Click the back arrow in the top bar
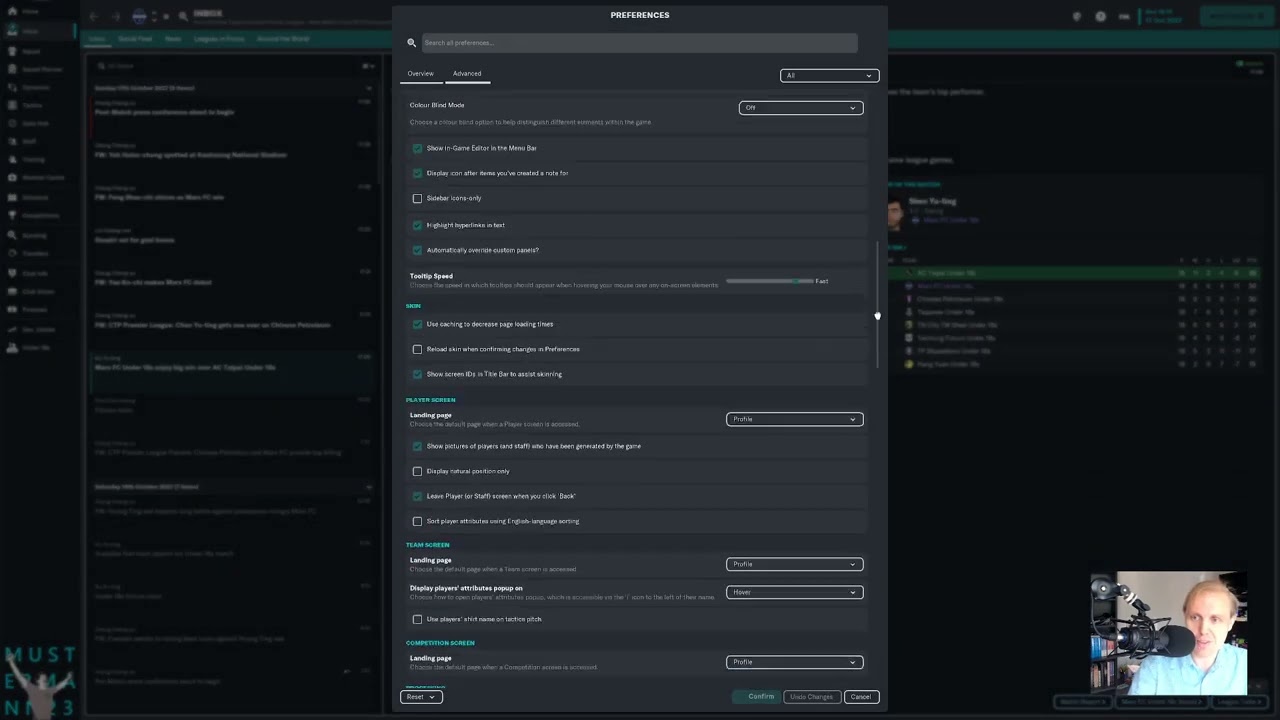1280x720 pixels. [x=94, y=16]
